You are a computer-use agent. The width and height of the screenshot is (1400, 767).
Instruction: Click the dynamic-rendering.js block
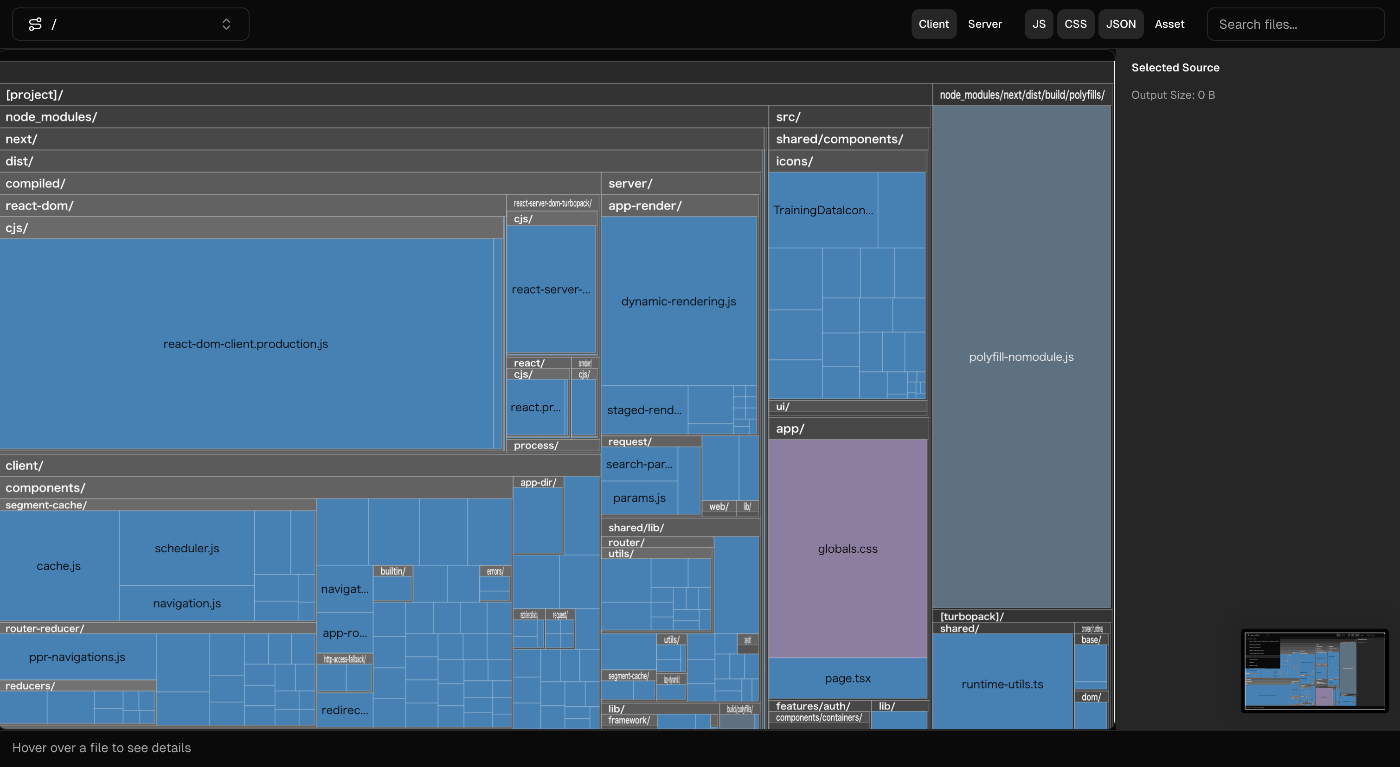pos(679,301)
